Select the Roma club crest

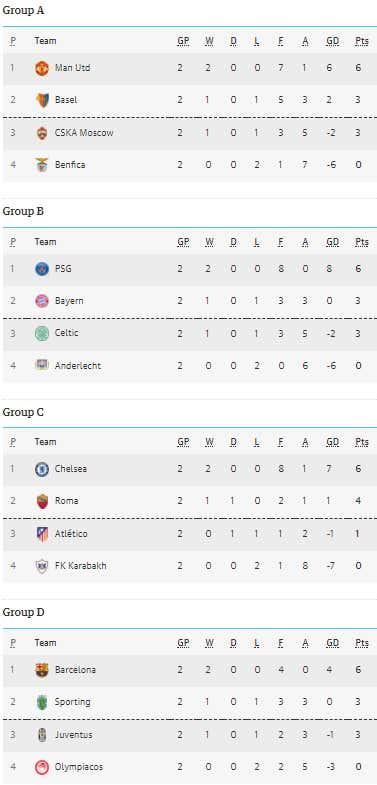pos(42,501)
